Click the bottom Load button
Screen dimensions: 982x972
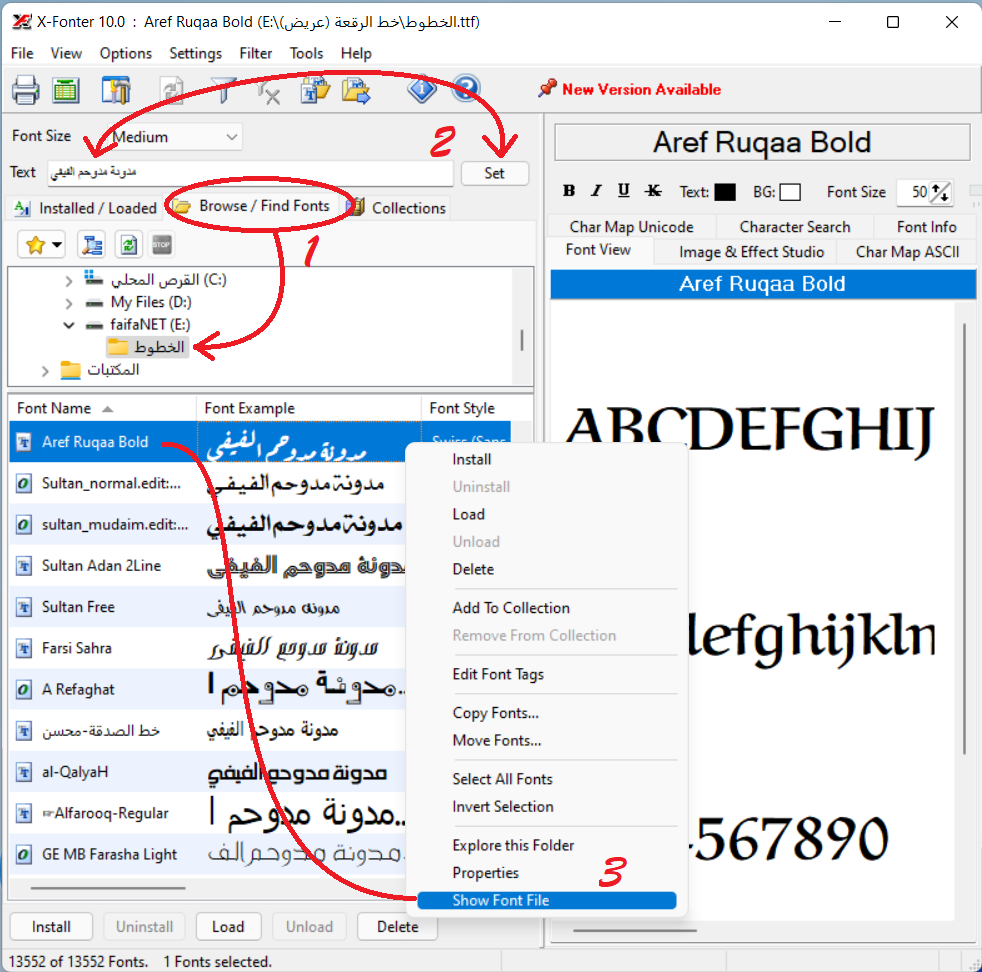click(228, 926)
